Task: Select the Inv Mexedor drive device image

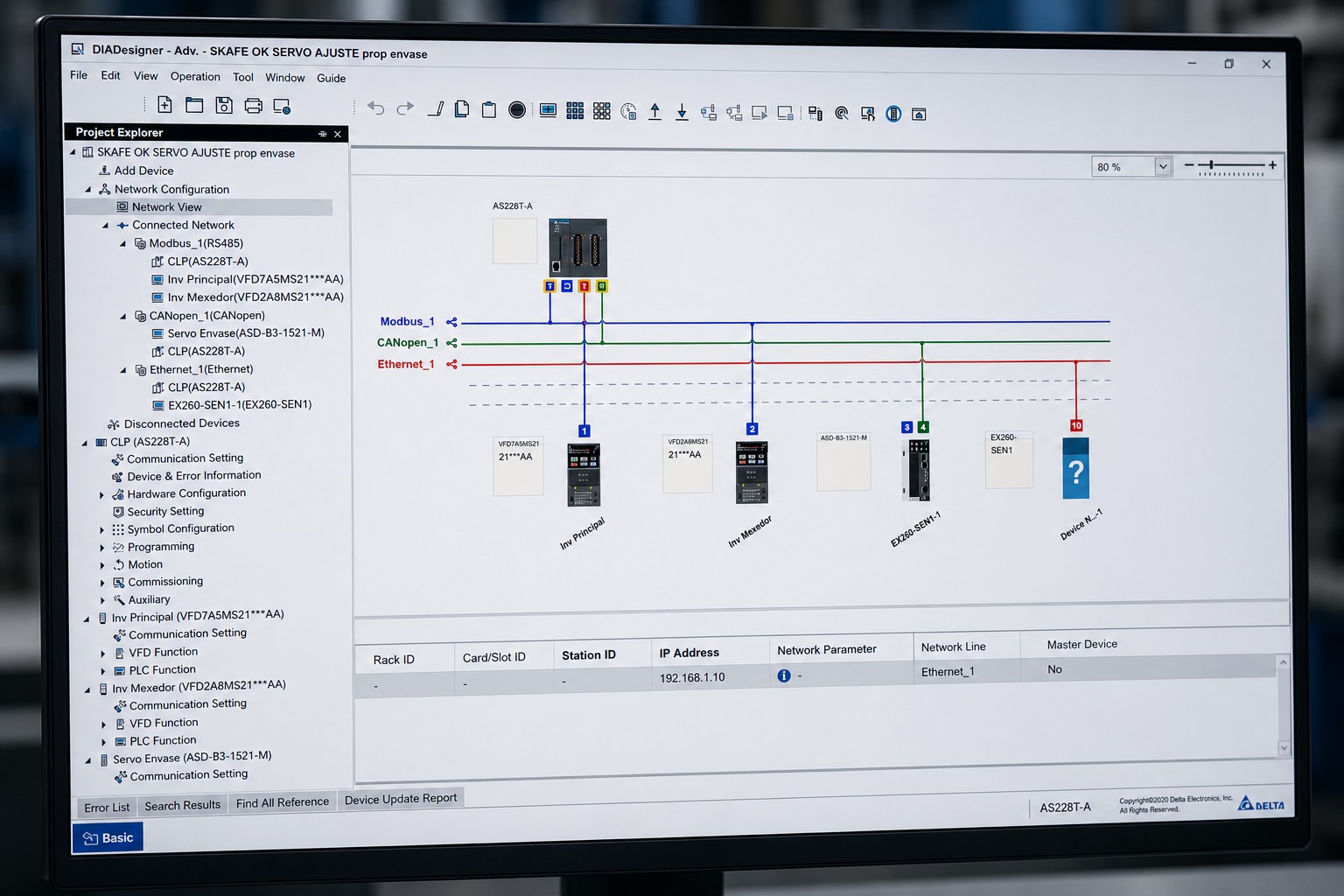Action: click(752, 472)
